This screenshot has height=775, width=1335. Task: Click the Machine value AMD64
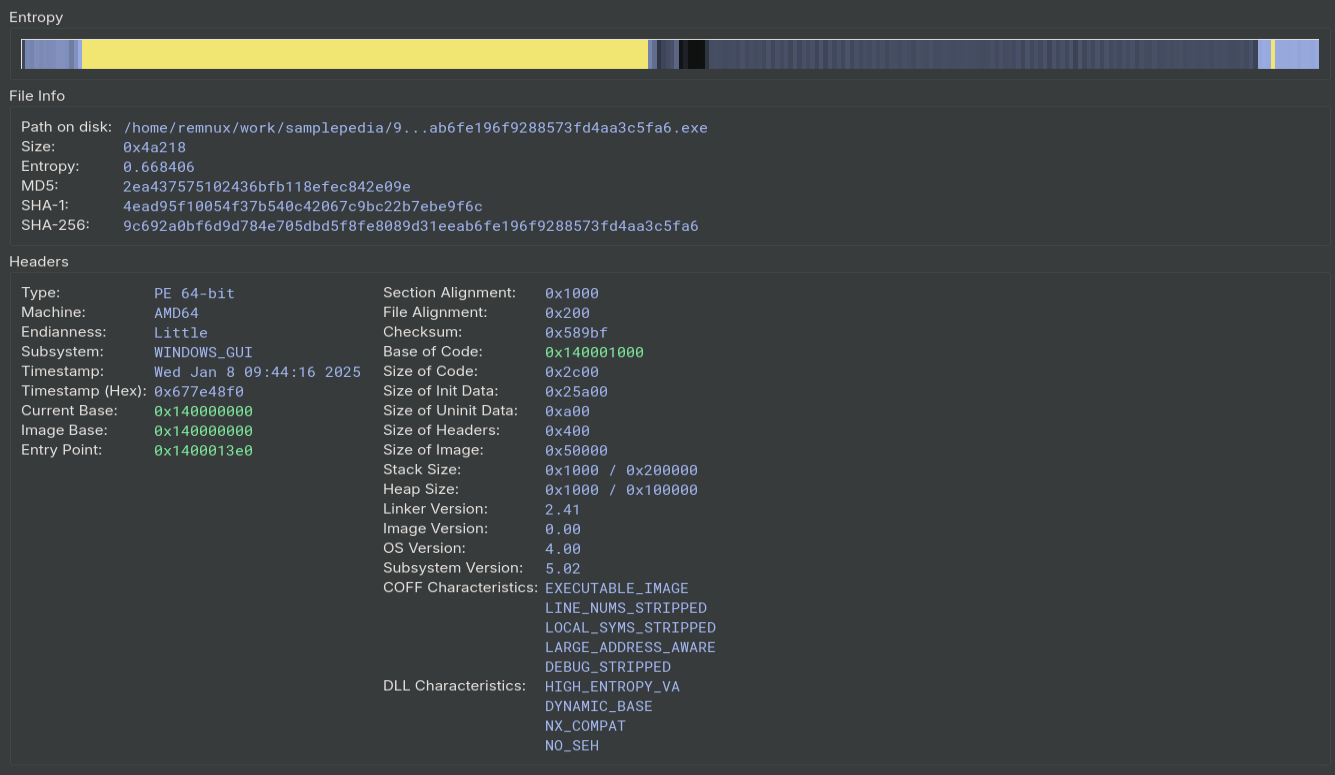177,313
